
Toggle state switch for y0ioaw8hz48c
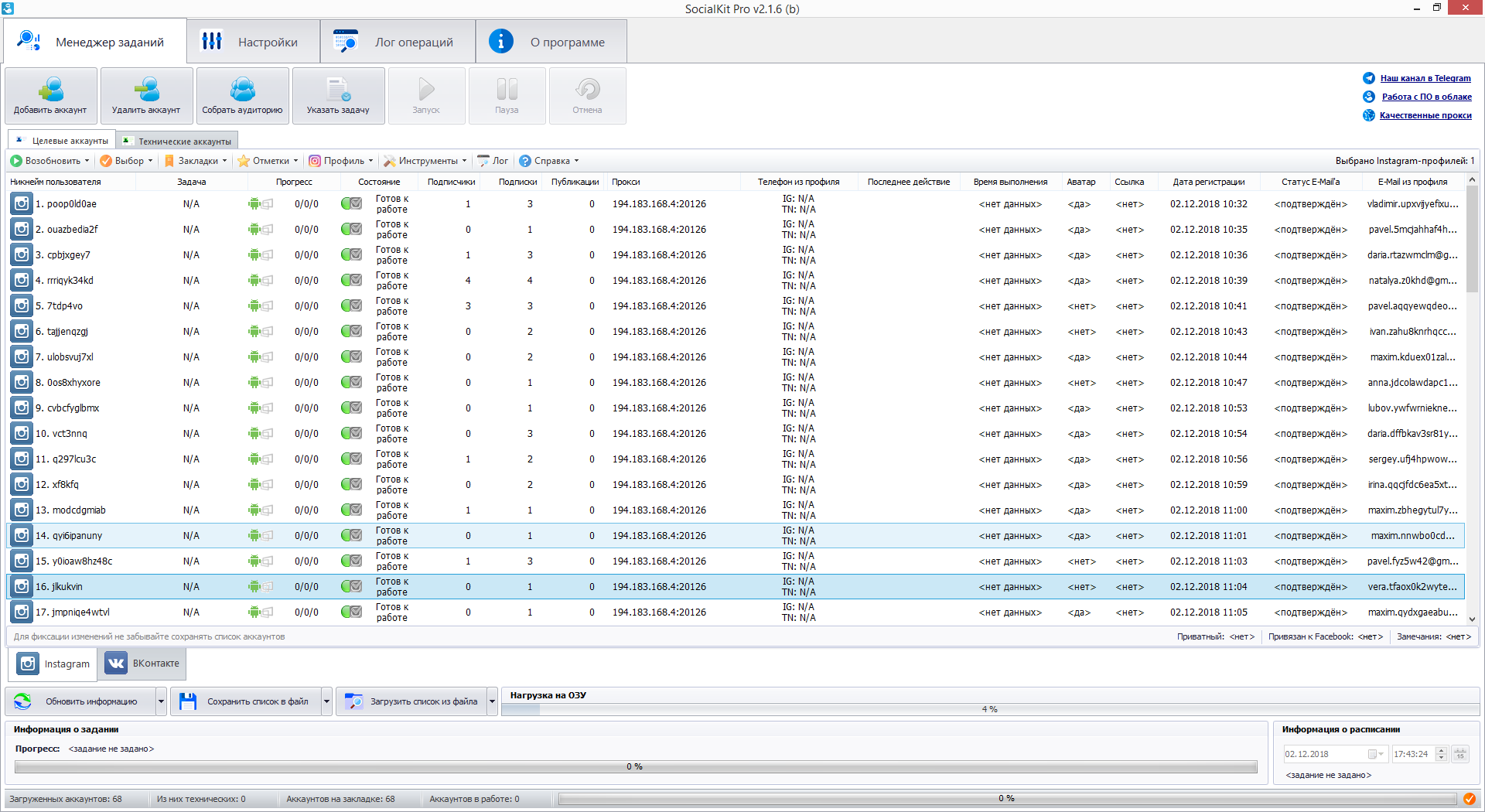click(351, 561)
